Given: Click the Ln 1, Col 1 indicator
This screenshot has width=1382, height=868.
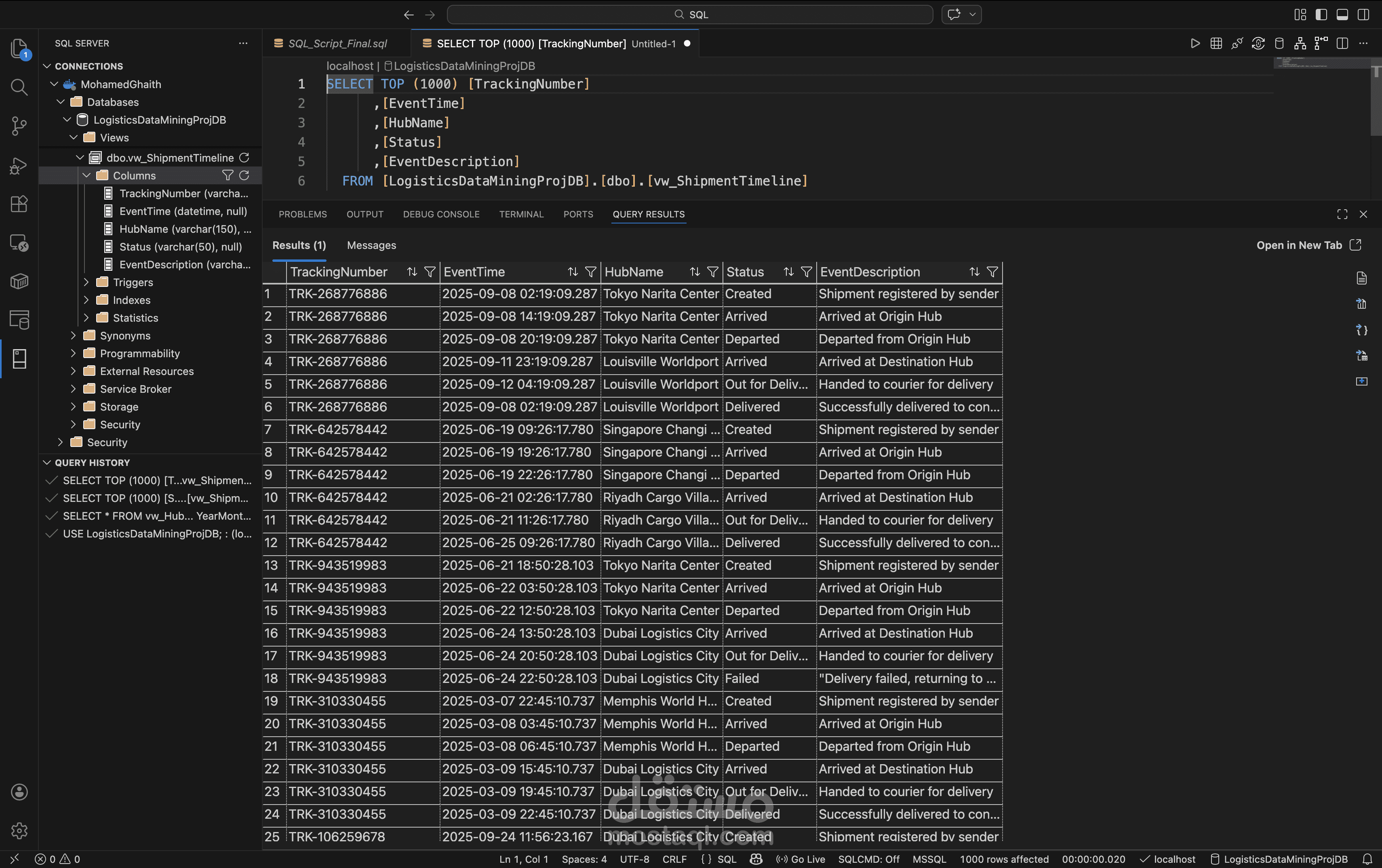Looking at the screenshot, I should pos(523,859).
